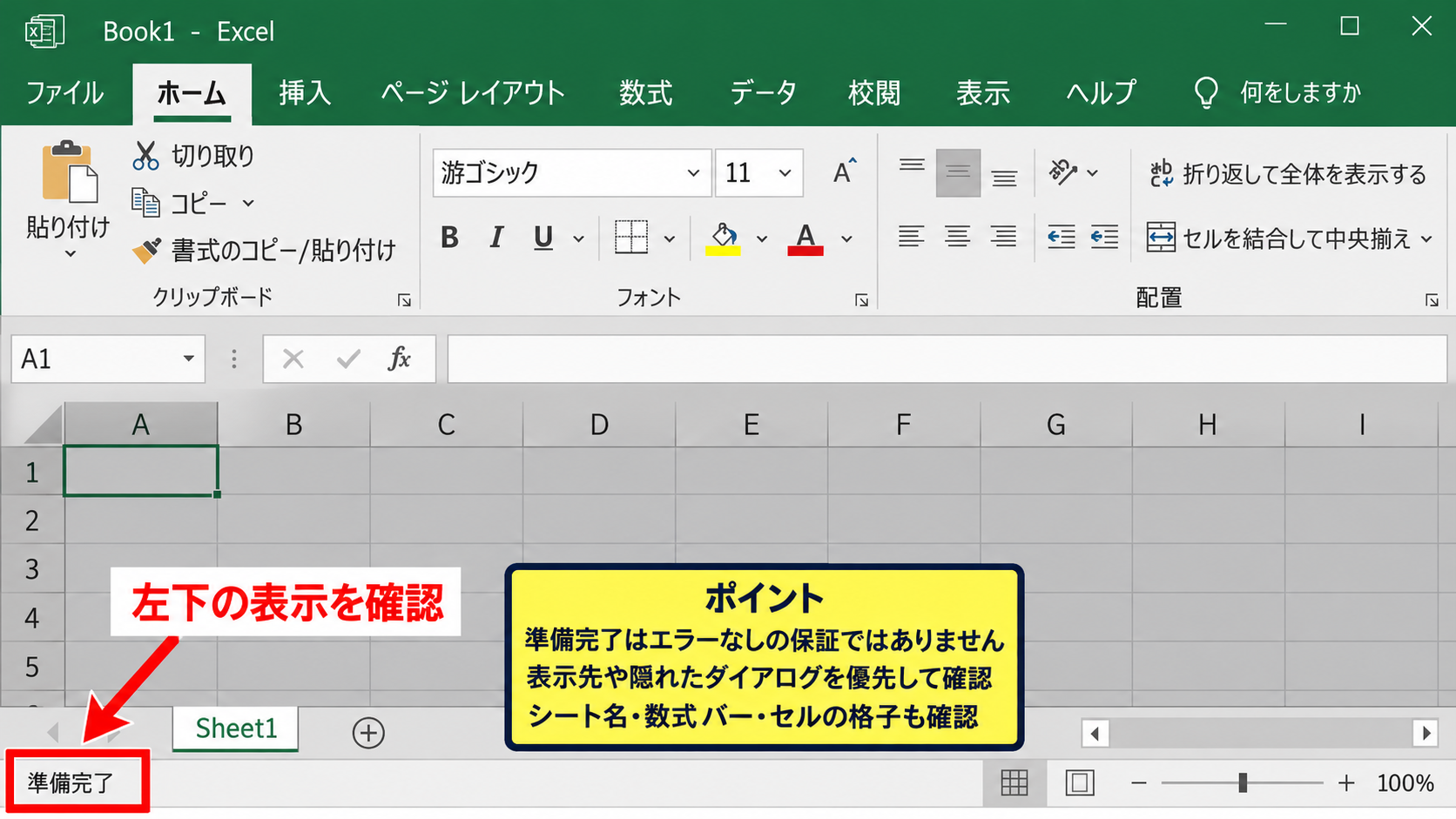Click the zoom slider handle
1456x819 pixels.
(1243, 782)
